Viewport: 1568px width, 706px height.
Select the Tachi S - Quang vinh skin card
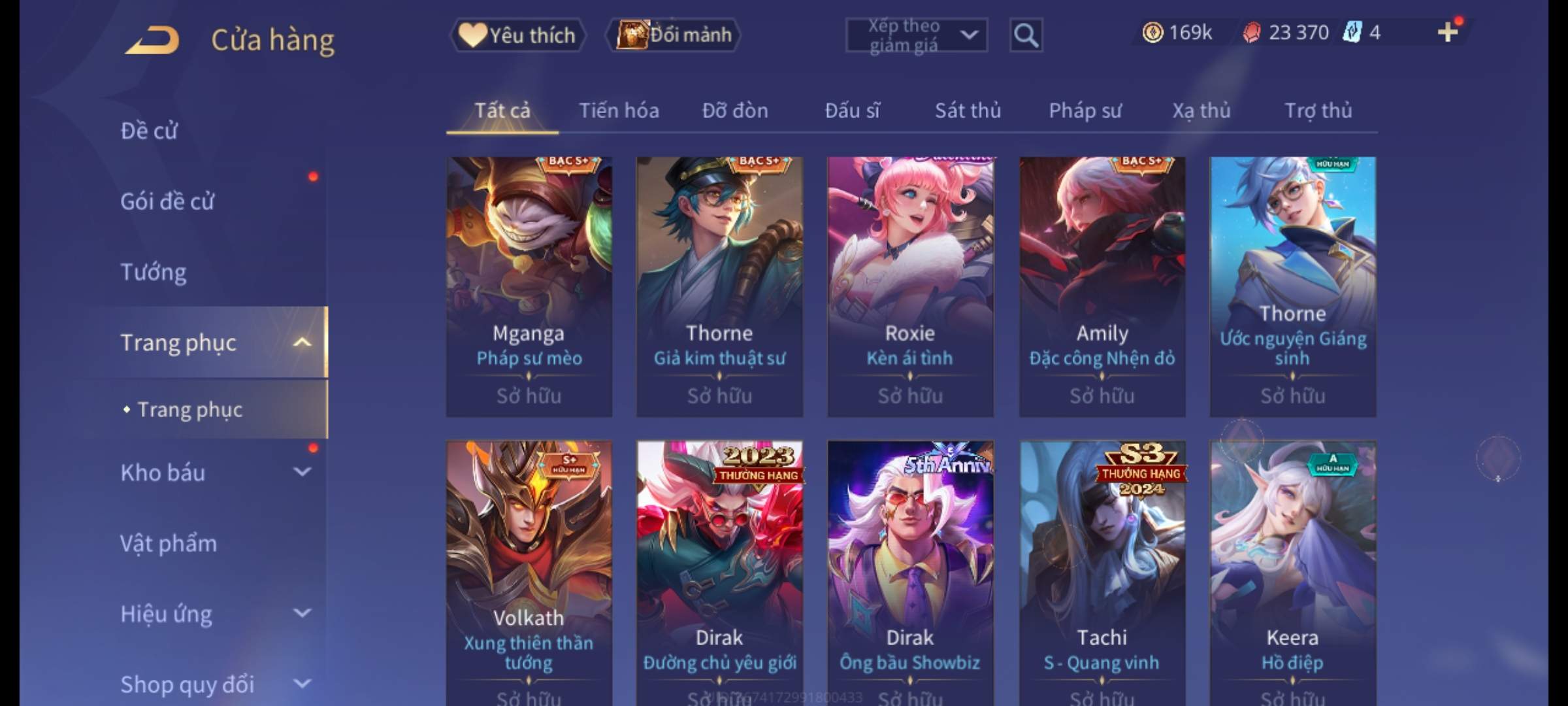click(x=1102, y=573)
